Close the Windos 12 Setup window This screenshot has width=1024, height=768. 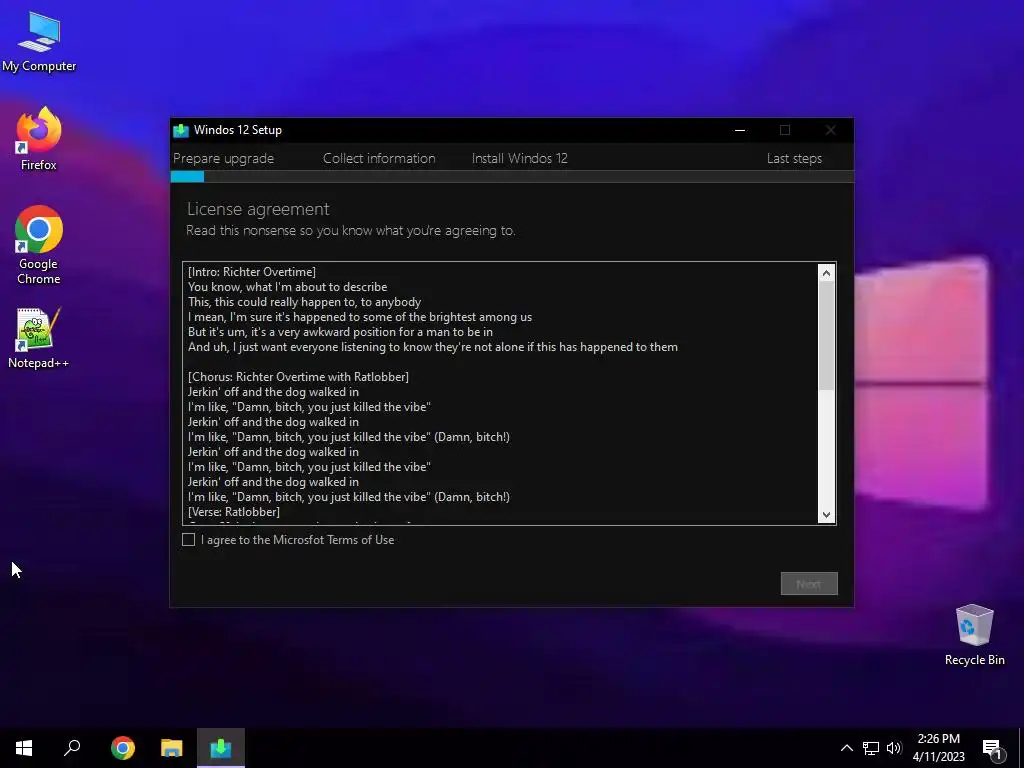(x=830, y=130)
